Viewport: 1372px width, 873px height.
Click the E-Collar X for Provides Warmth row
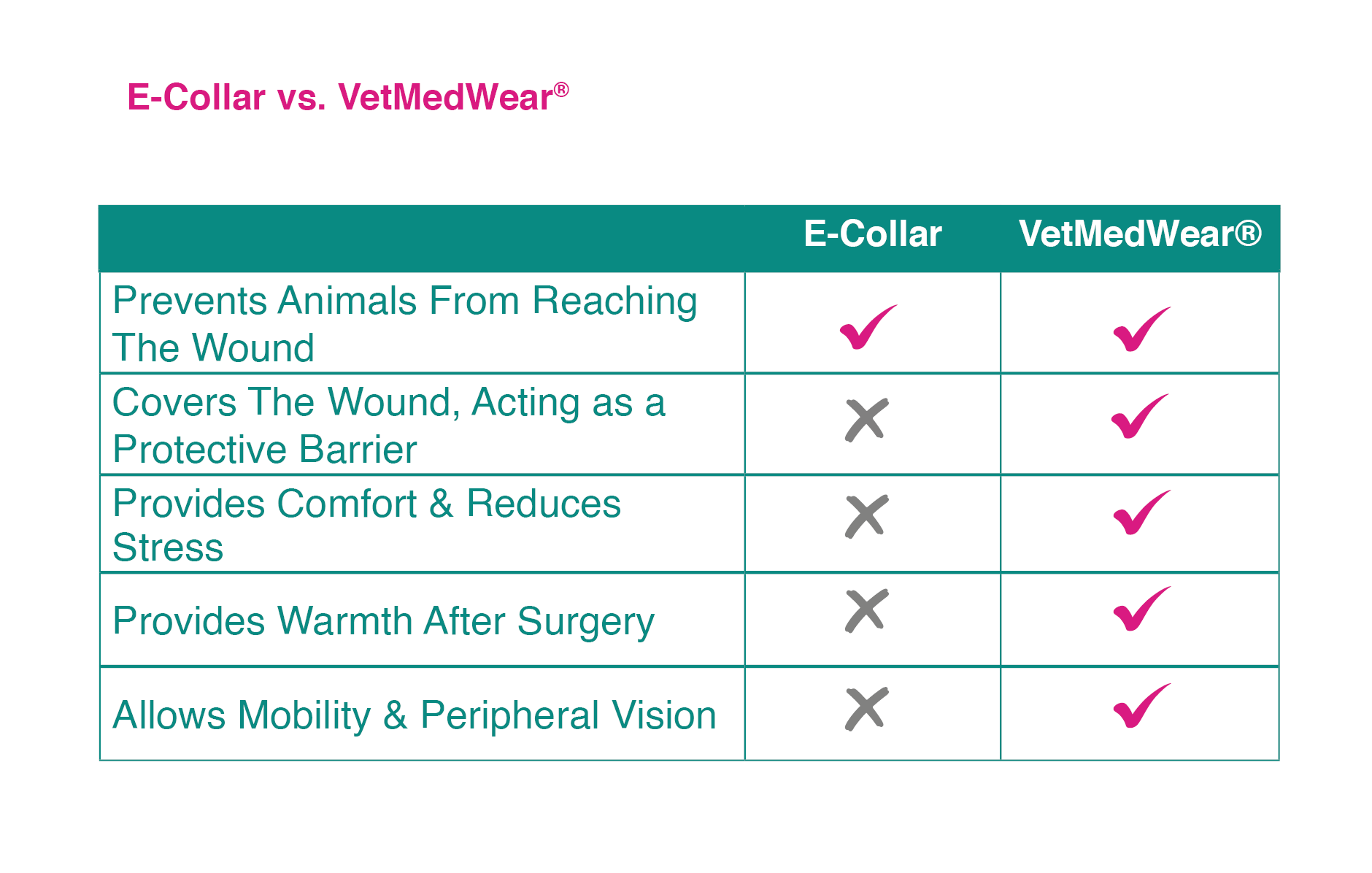pyautogui.click(x=866, y=610)
